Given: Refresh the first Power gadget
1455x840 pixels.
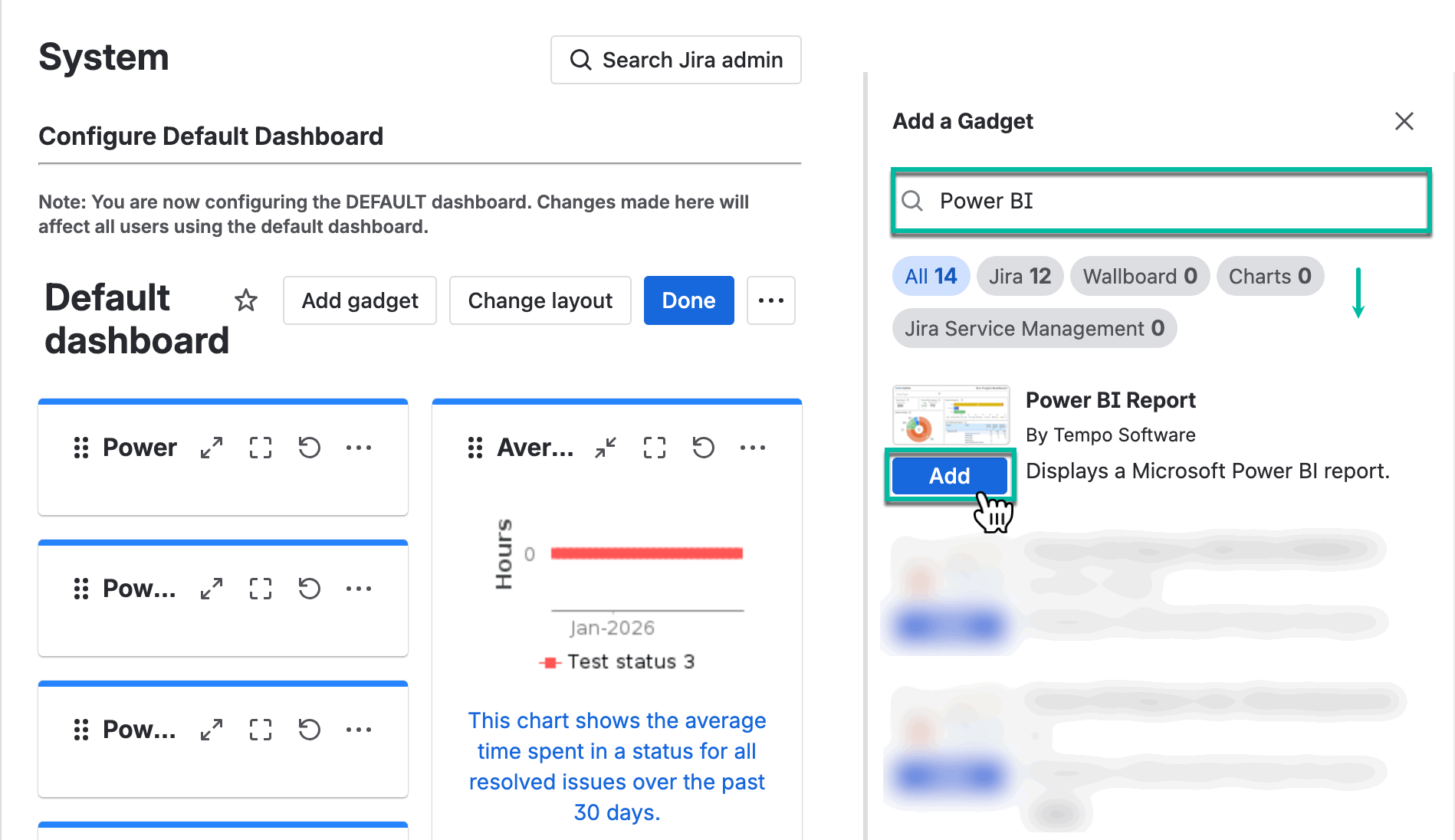Looking at the screenshot, I should pyautogui.click(x=310, y=448).
